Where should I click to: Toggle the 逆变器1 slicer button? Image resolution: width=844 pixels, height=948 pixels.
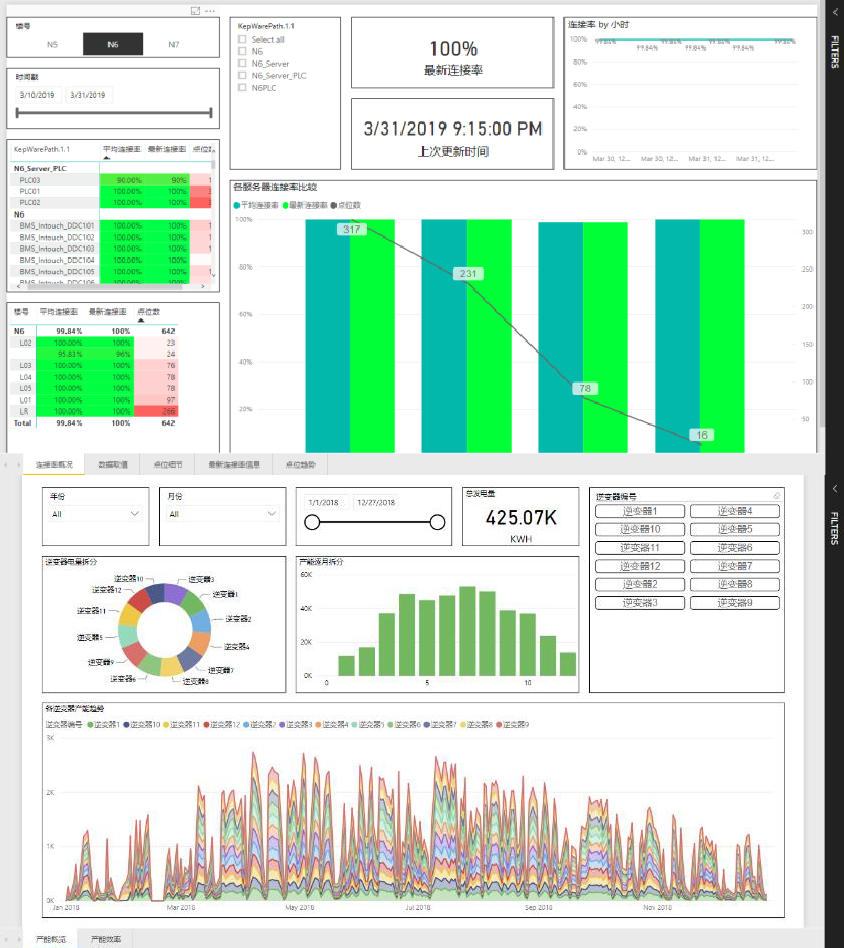640,511
